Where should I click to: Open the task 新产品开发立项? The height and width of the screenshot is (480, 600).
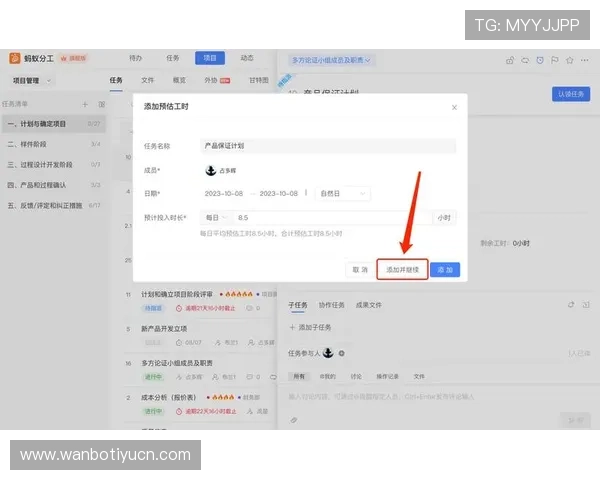tap(164, 329)
